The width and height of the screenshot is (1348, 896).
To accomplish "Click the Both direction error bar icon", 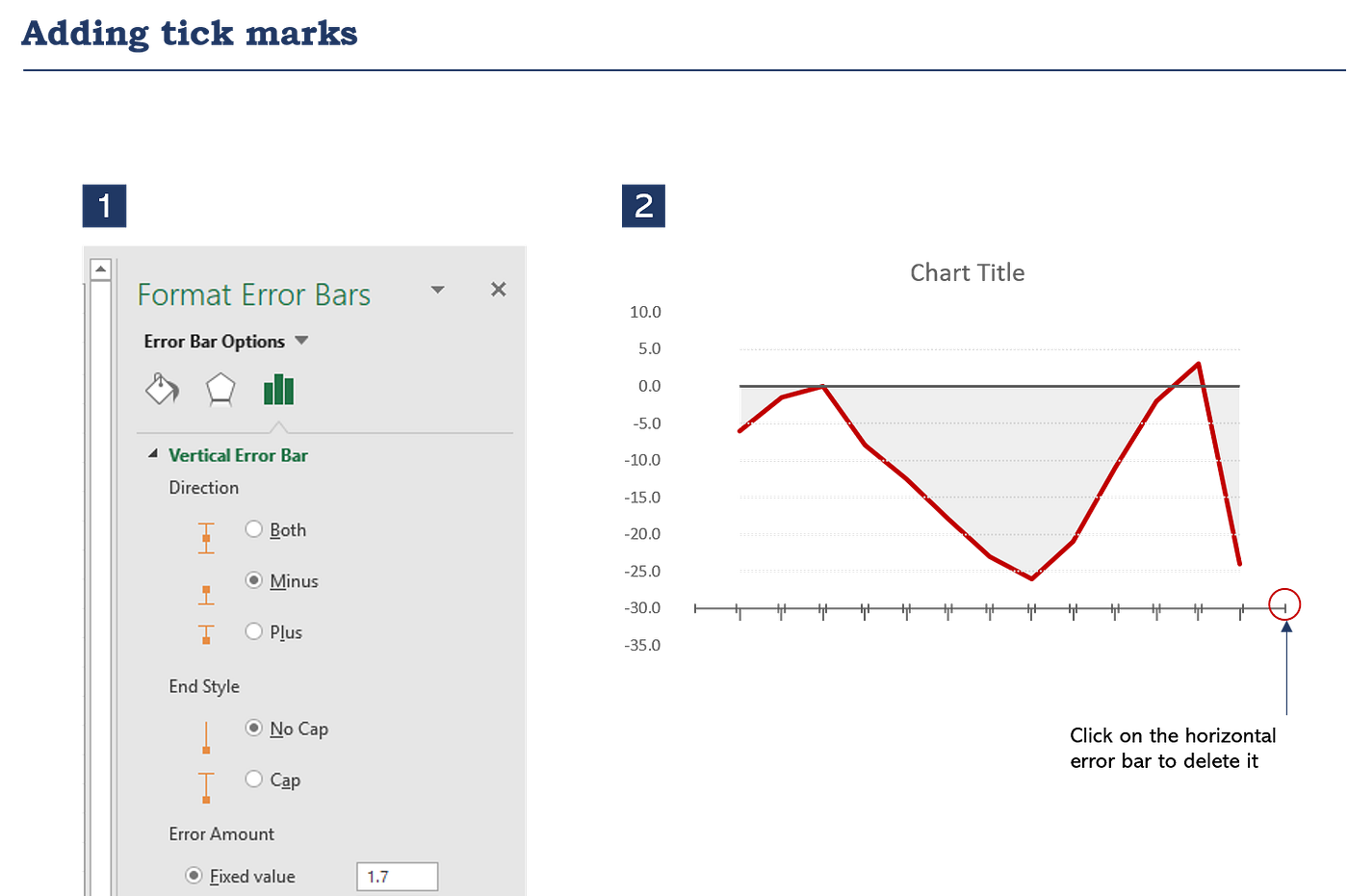I will (x=206, y=538).
